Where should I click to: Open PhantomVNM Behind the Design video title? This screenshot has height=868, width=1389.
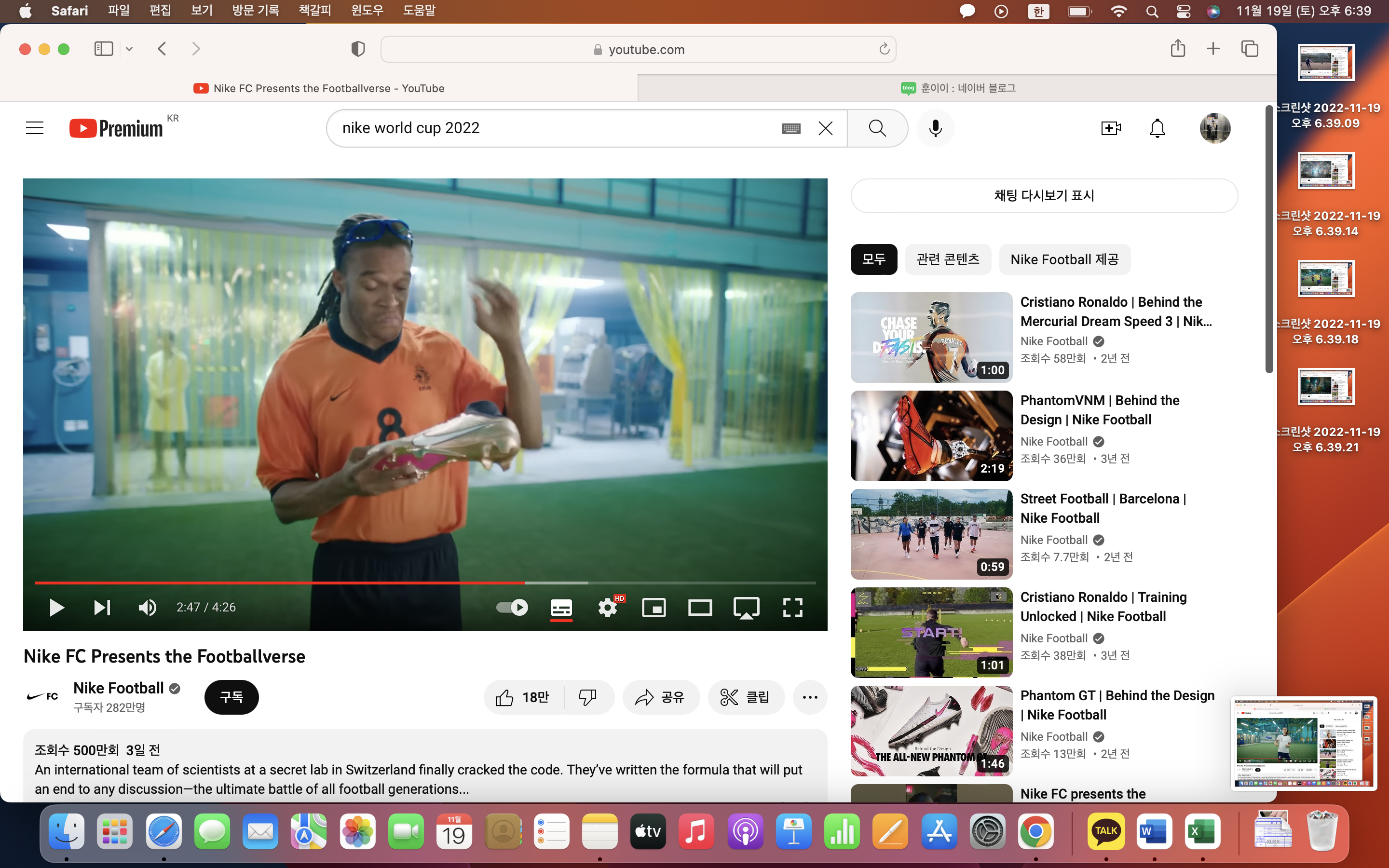pyautogui.click(x=1100, y=410)
